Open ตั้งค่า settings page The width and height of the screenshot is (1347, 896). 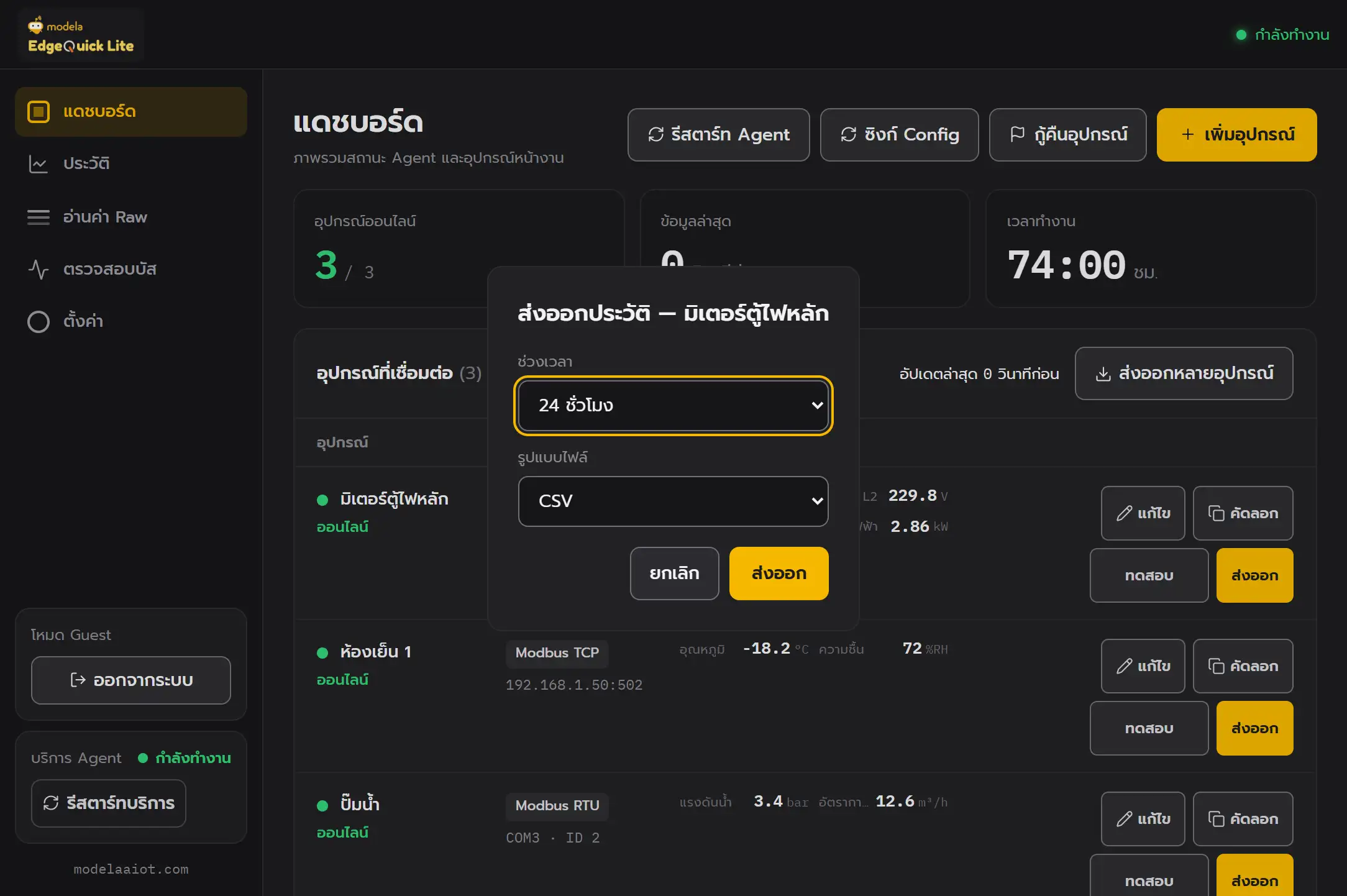[131, 321]
